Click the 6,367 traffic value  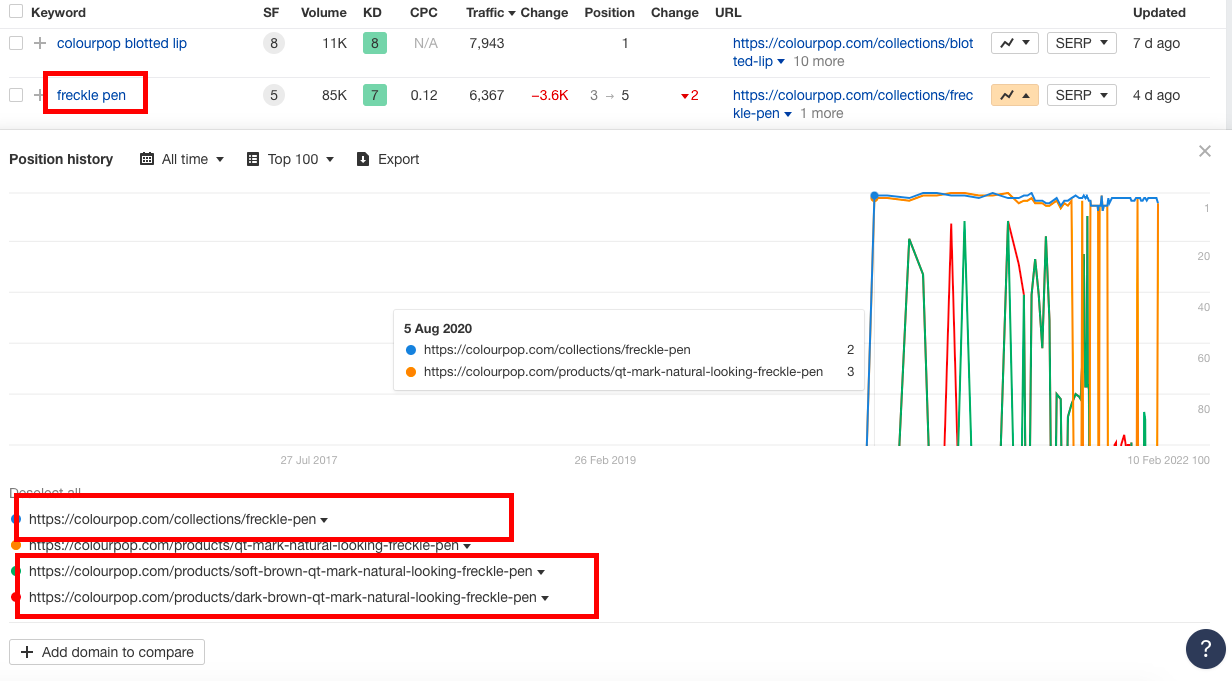(486, 95)
